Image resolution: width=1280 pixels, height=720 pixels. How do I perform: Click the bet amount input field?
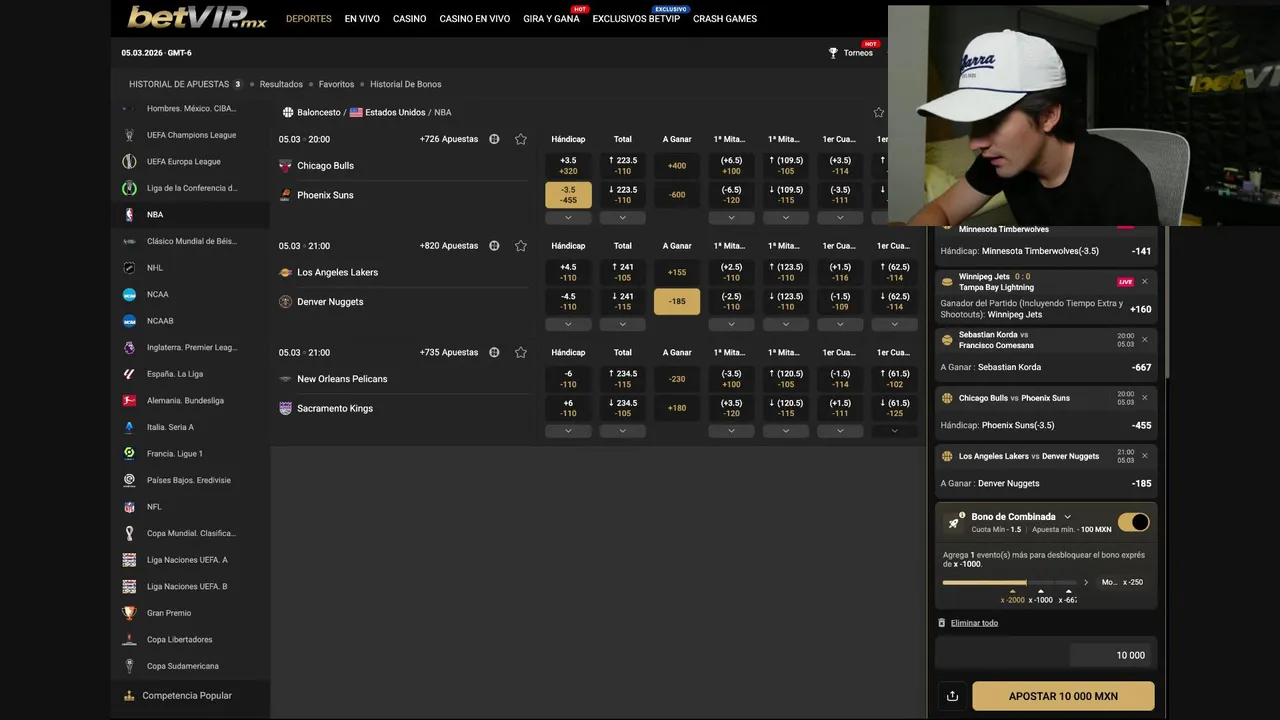pos(1110,655)
